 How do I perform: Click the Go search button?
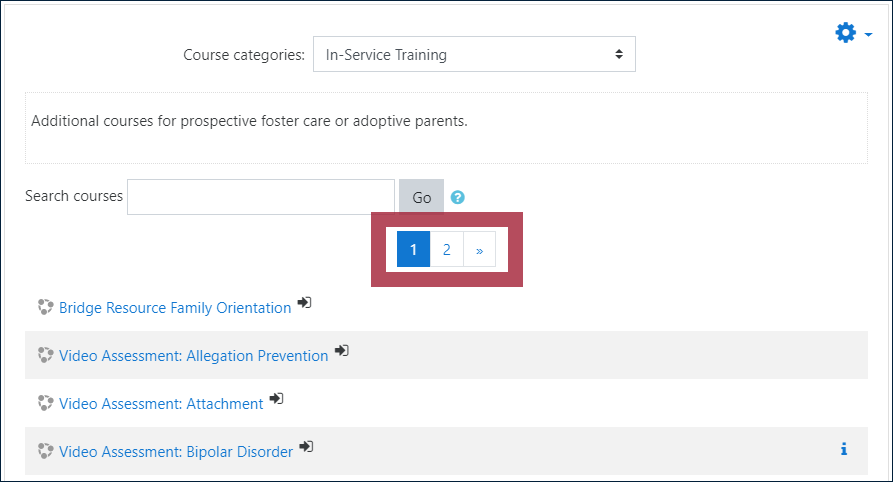tap(421, 197)
